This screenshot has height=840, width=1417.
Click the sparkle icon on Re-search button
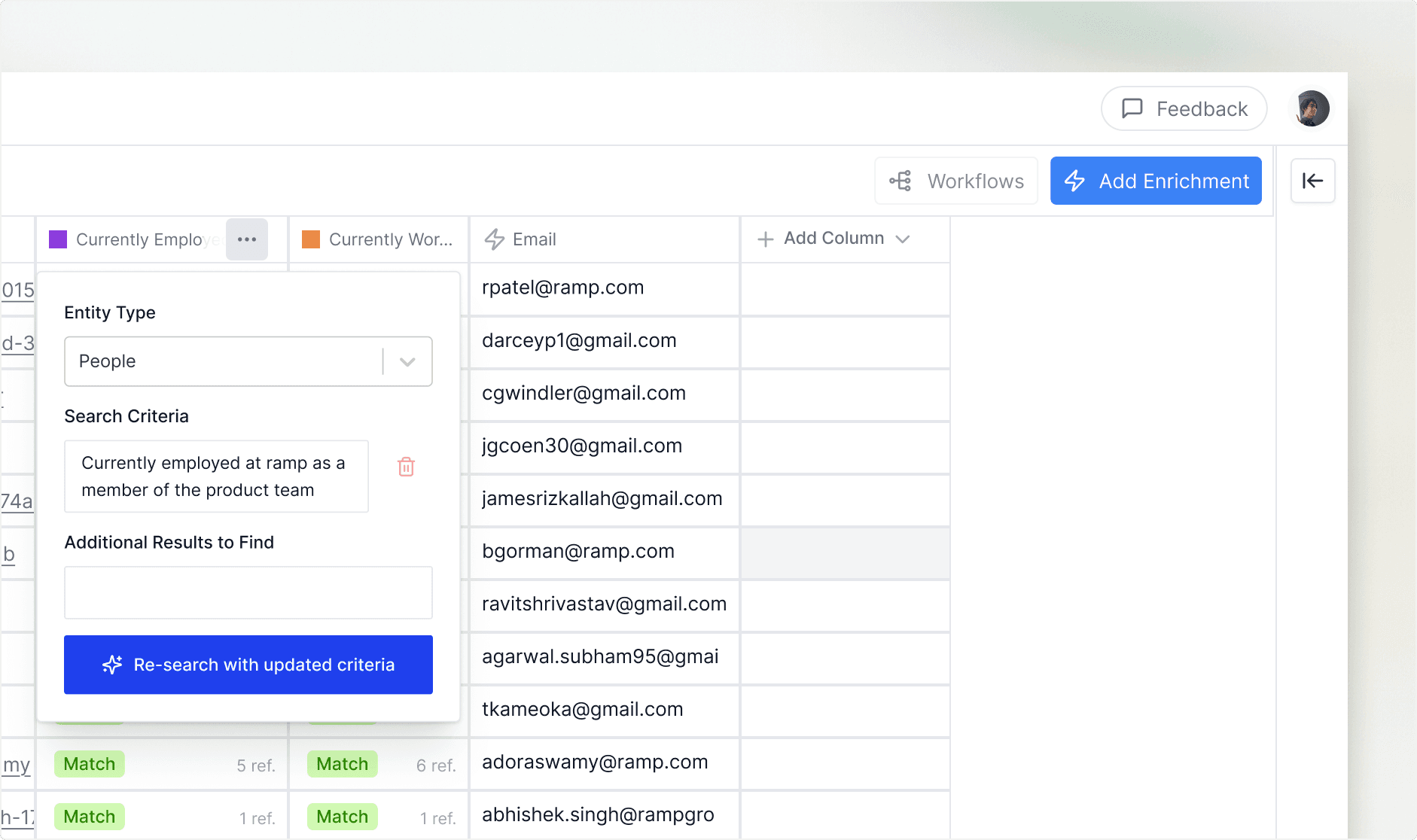(x=112, y=665)
